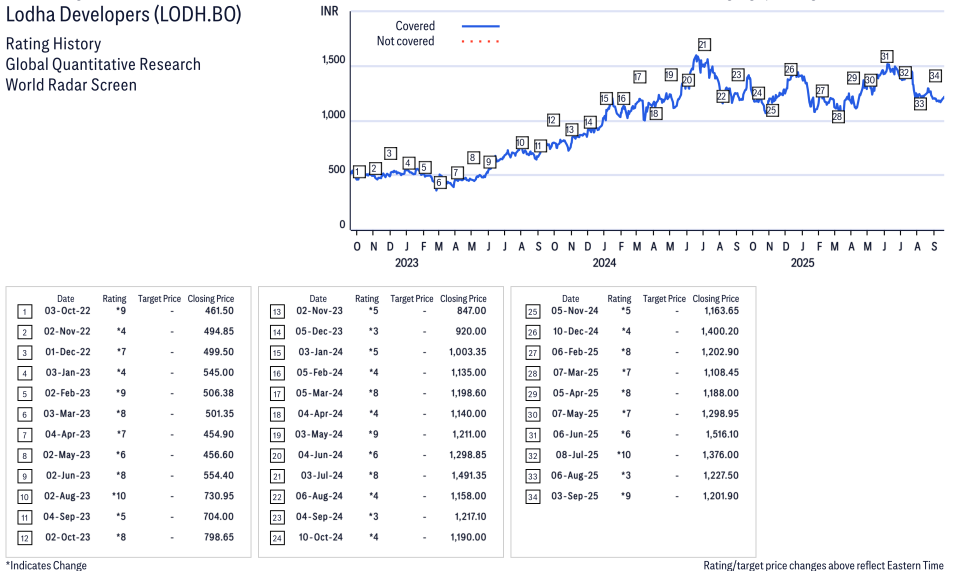Click chart marker 28 on the graph

[838, 116]
